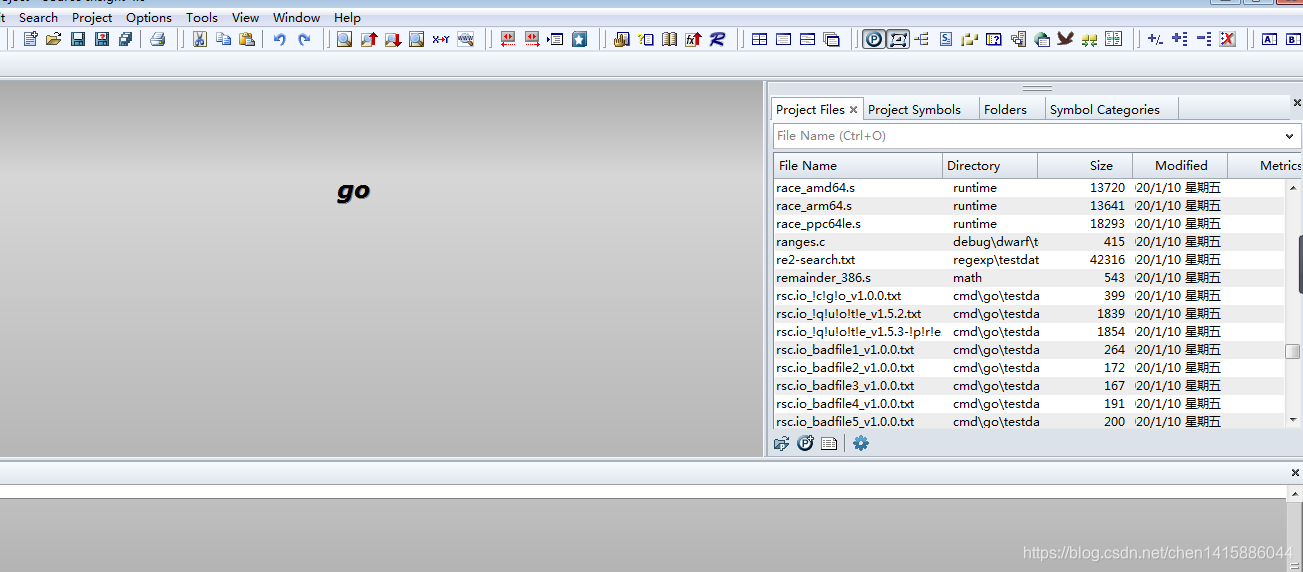Screen dimensions: 1303x572
Task: Switch to the Project Symbols tab
Action: (x=914, y=110)
